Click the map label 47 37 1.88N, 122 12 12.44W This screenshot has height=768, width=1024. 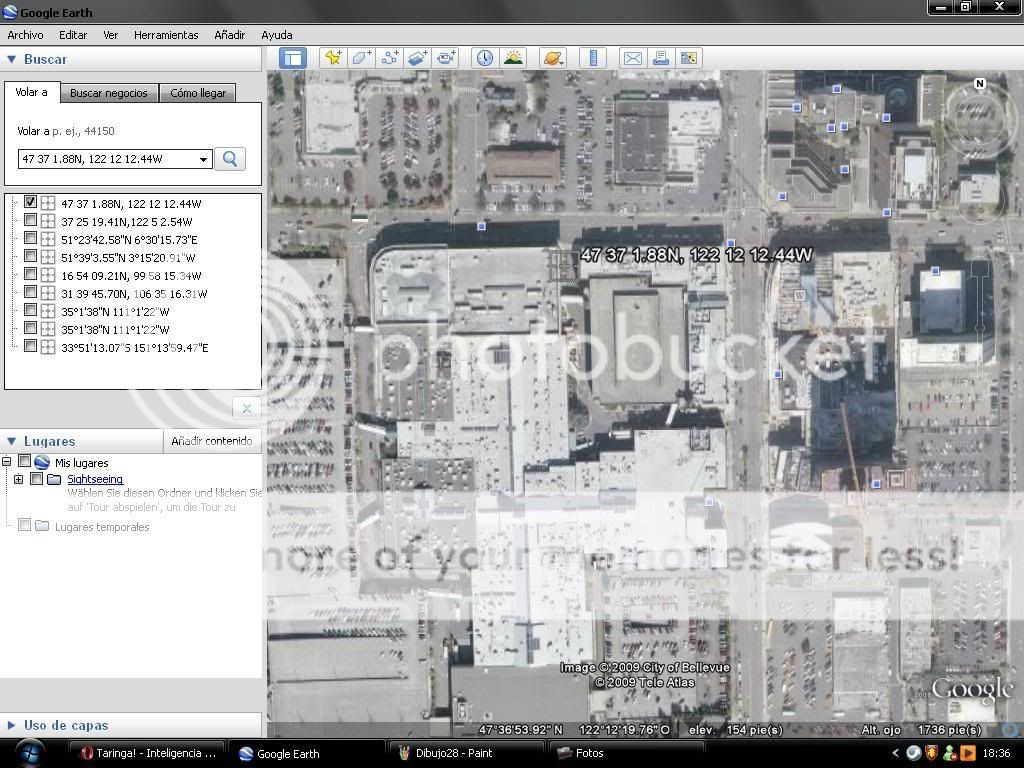click(696, 255)
